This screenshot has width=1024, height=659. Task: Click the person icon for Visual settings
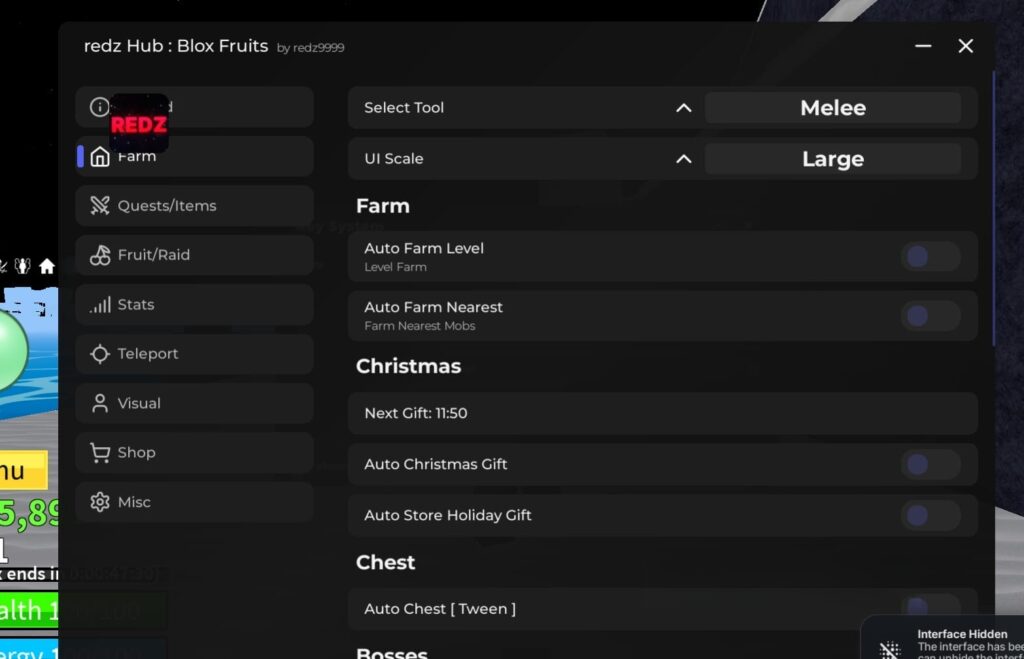pos(100,403)
